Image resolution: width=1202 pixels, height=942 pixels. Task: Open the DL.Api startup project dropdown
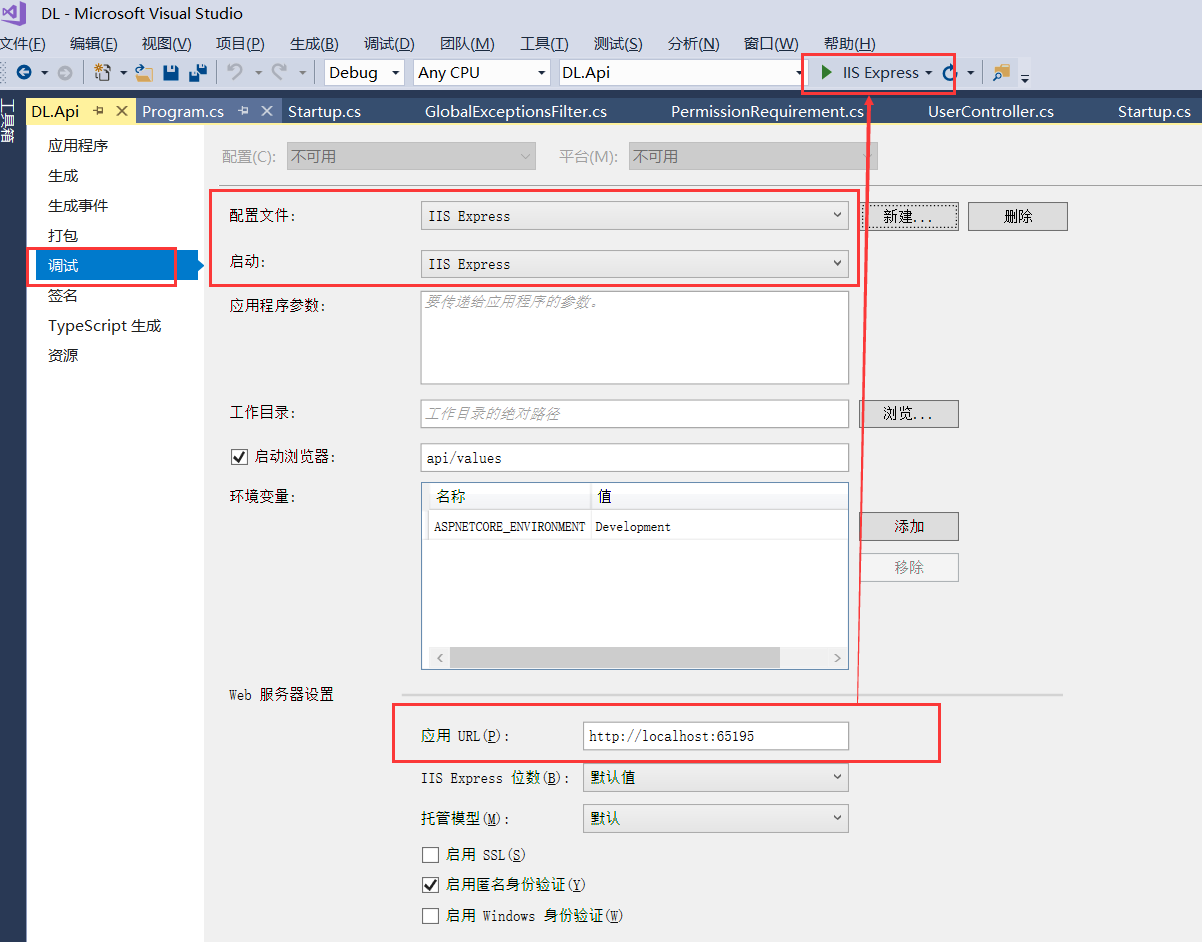[680, 73]
